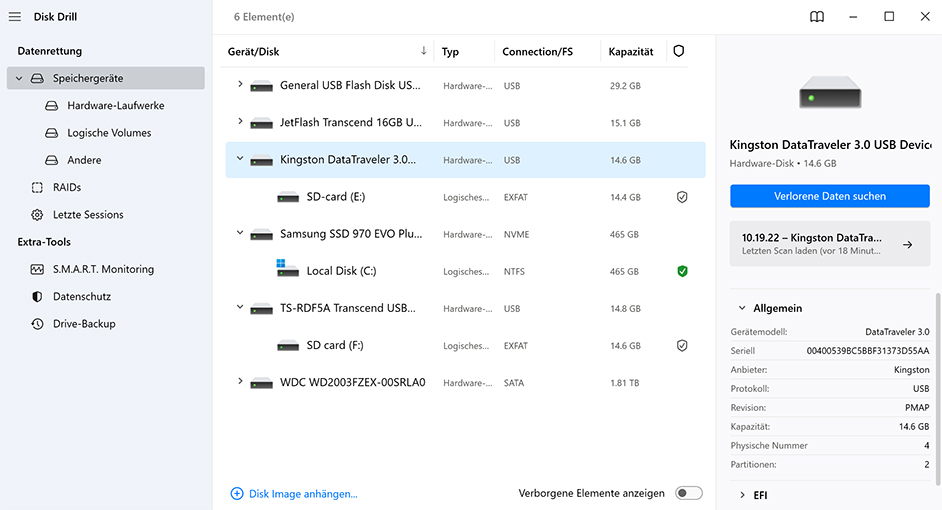Click the 1.81 TB capacity value
Image resolution: width=942 pixels, height=510 pixels.
[625, 383]
